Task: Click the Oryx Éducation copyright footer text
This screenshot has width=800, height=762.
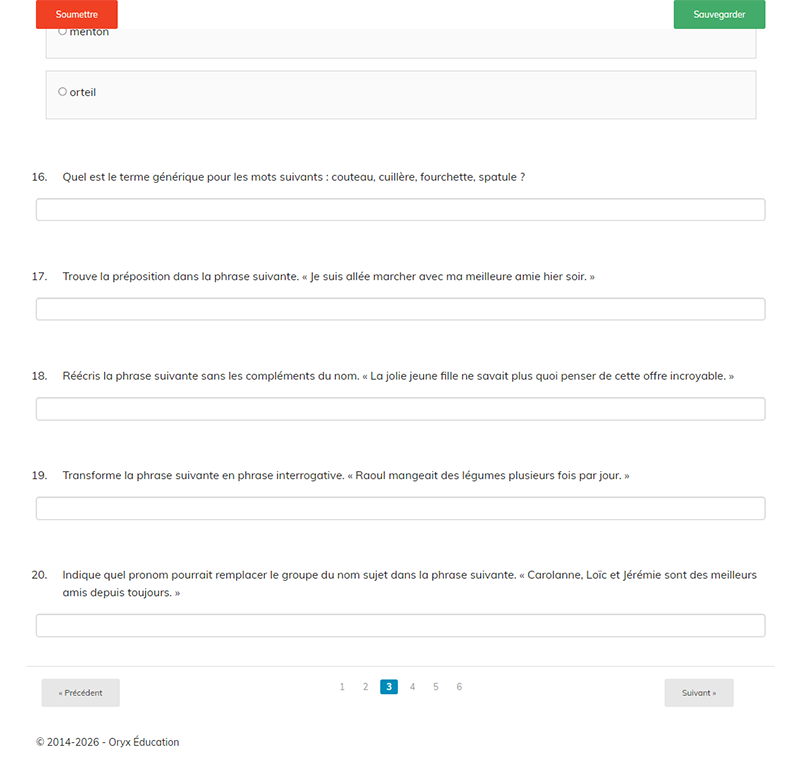Action: coord(108,742)
